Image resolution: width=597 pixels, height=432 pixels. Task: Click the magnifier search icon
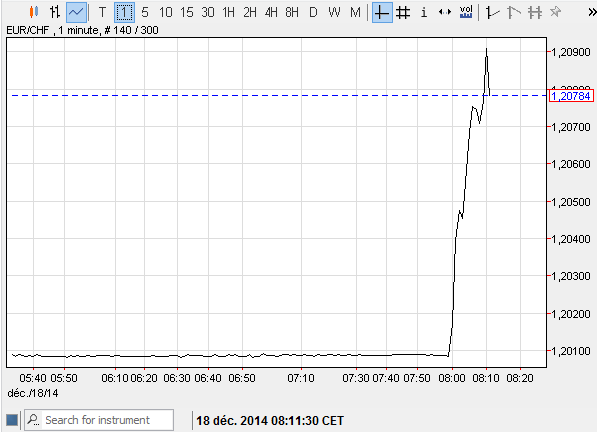click(x=34, y=420)
